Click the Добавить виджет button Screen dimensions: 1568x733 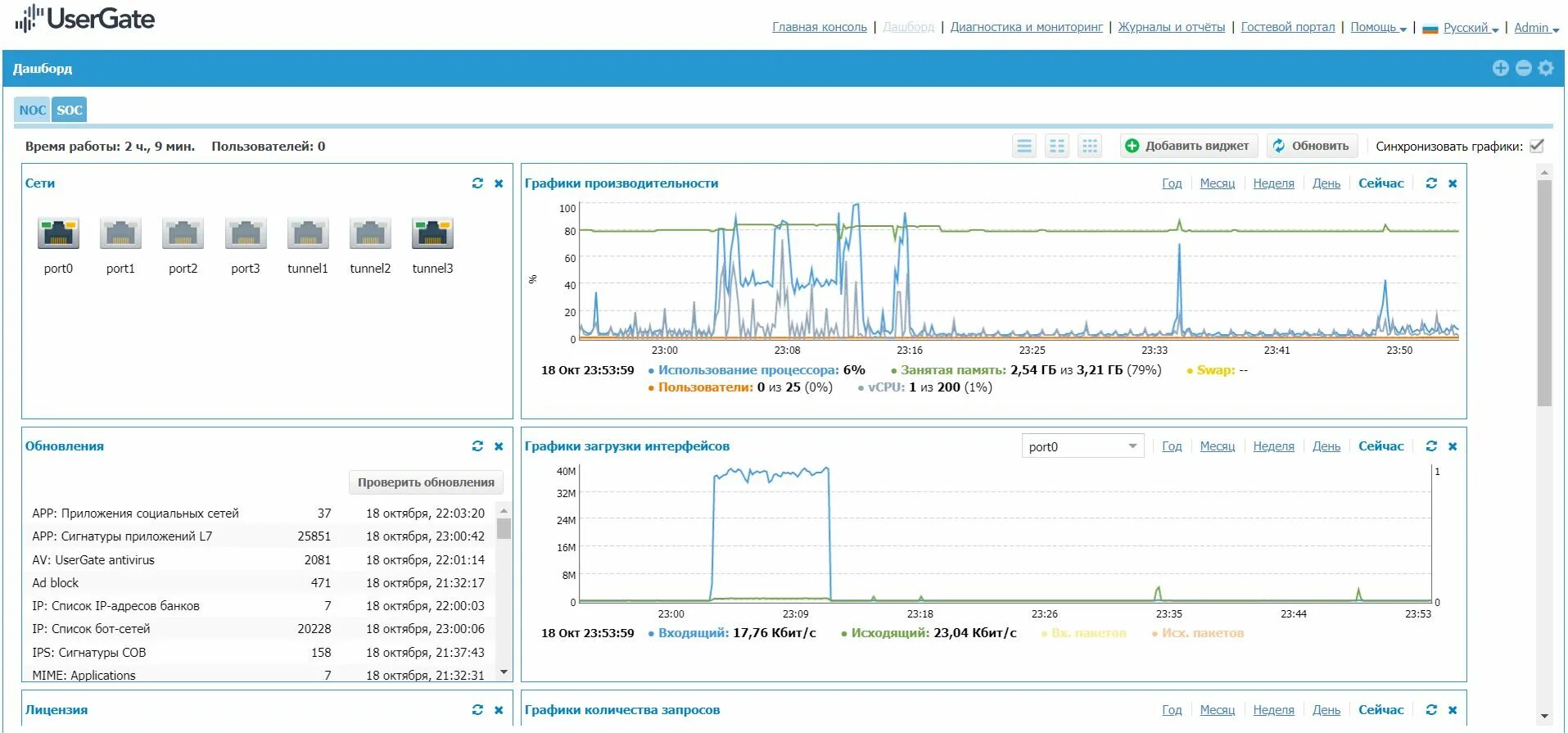click(1189, 146)
